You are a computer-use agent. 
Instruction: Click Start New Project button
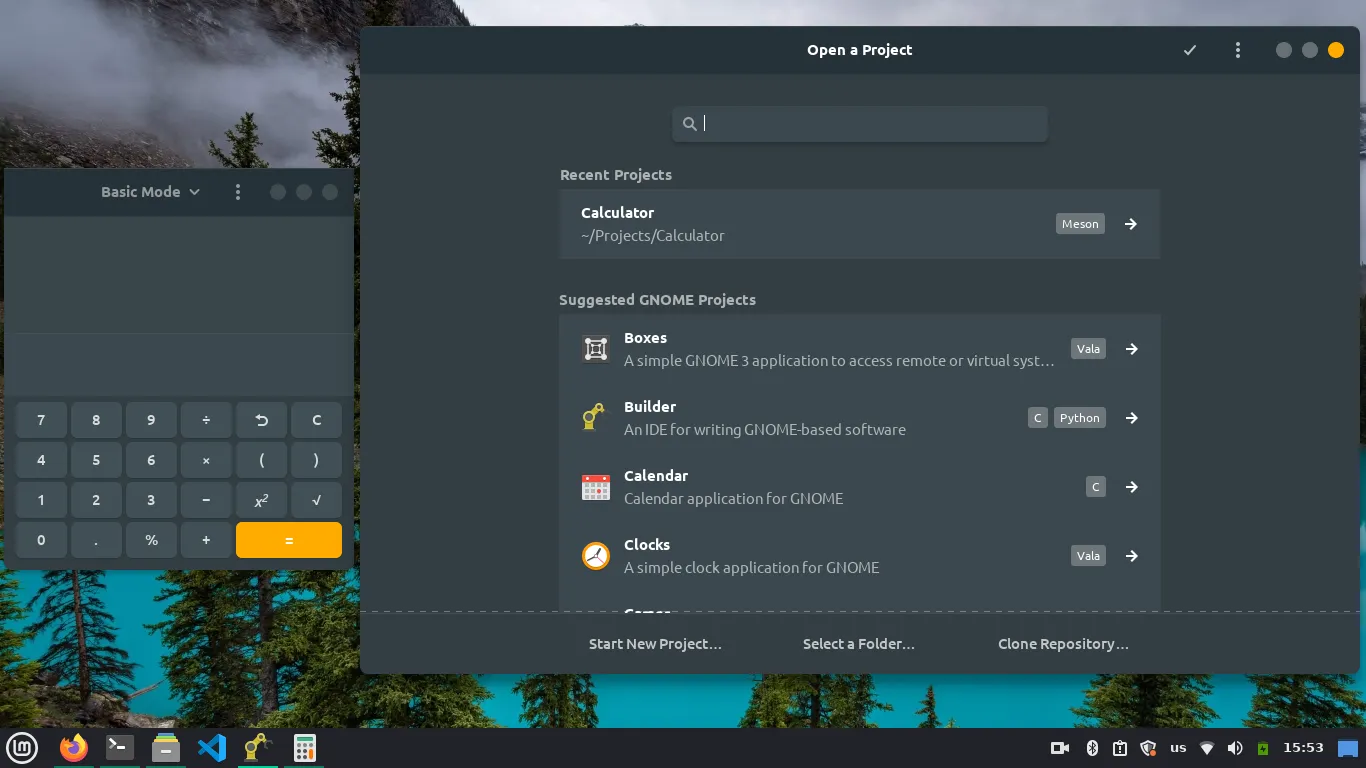[655, 644]
